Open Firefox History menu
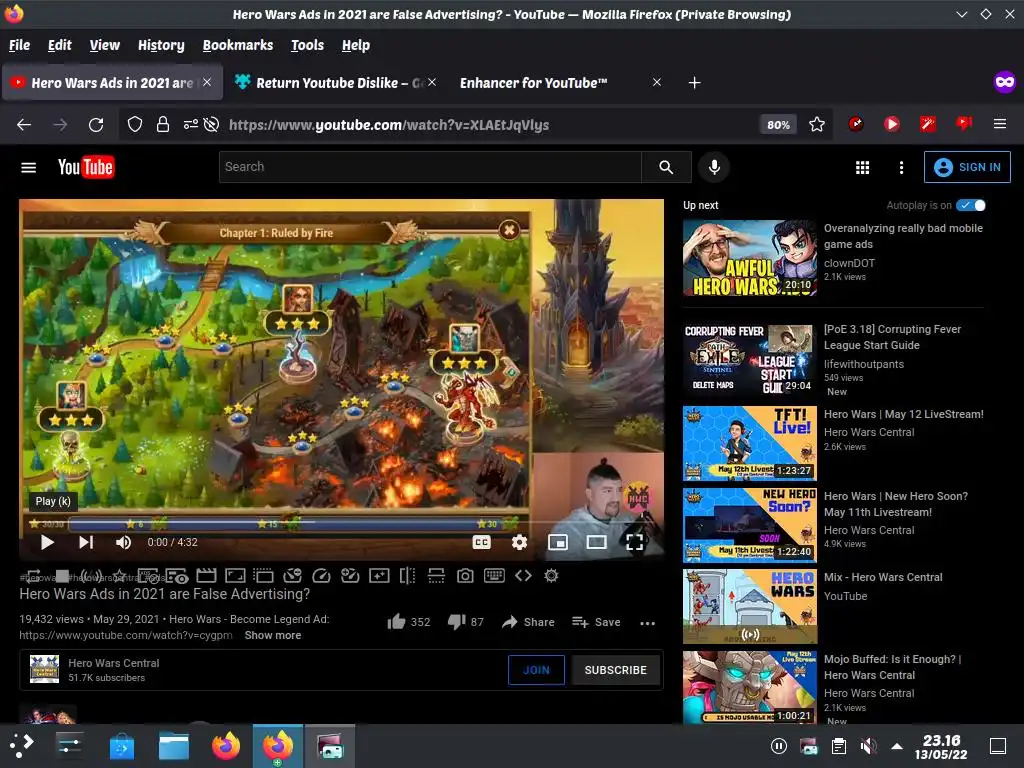The width and height of the screenshot is (1024, 768). coord(161,45)
